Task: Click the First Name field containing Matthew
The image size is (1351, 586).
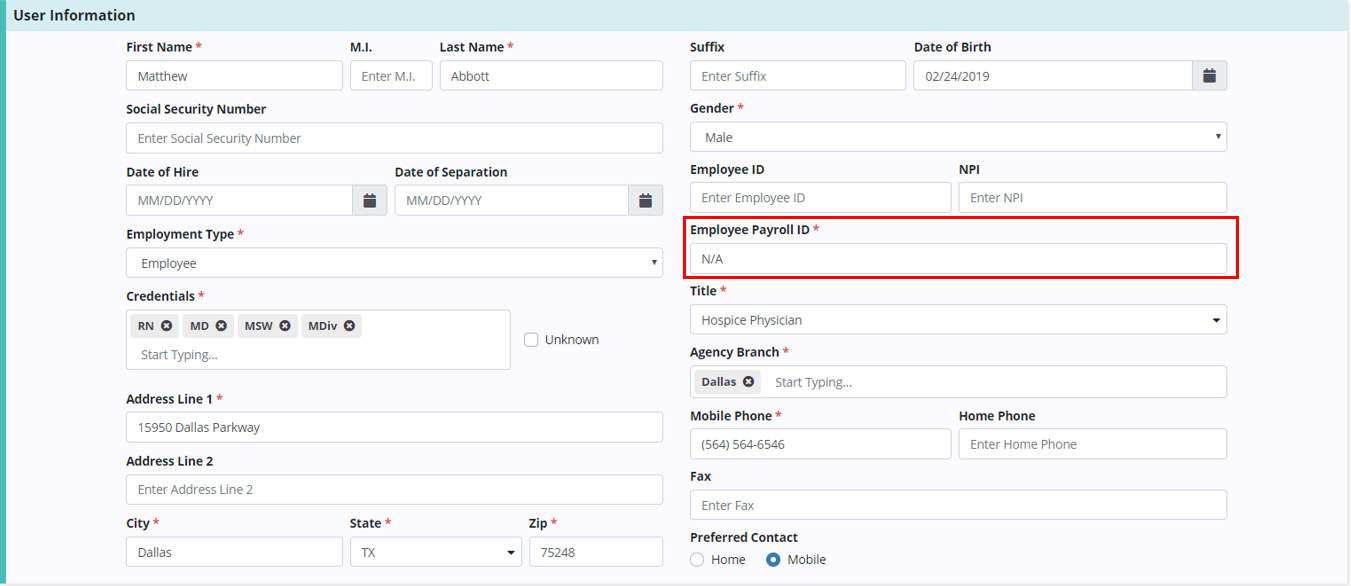Action: click(234, 76)
